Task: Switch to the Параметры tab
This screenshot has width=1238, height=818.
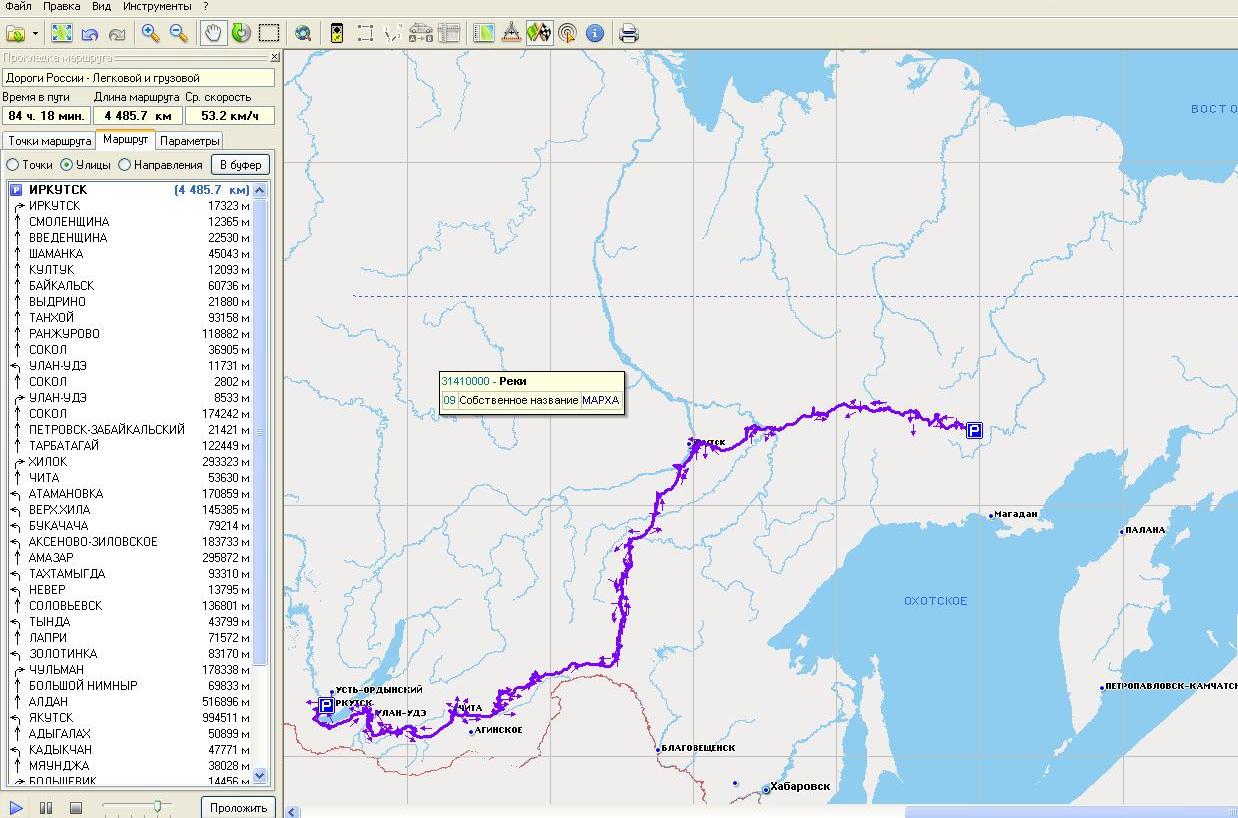Action: click(189, 141)
